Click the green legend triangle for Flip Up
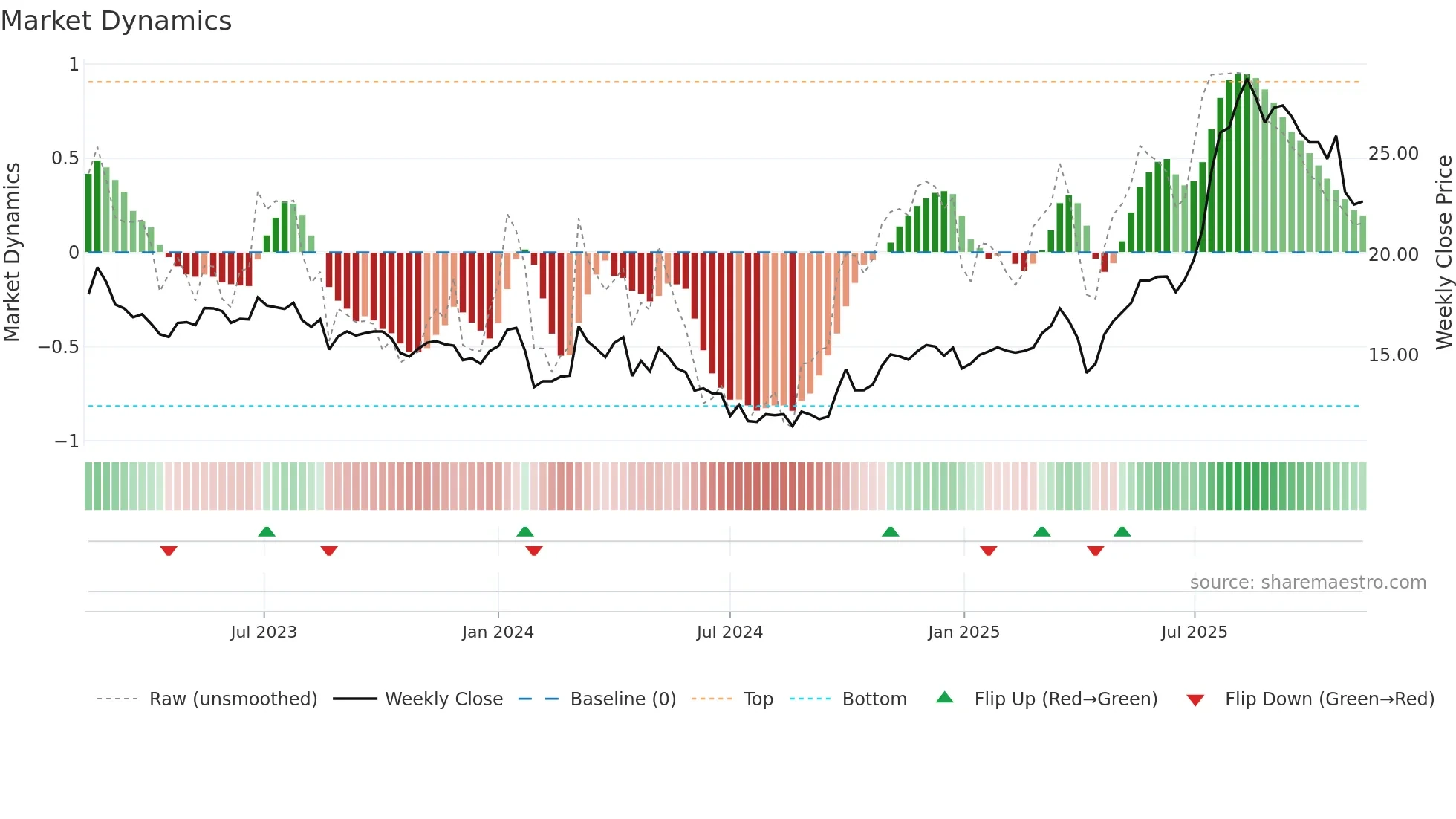This screenshot has width=1456, height=819. coord(944,697)
